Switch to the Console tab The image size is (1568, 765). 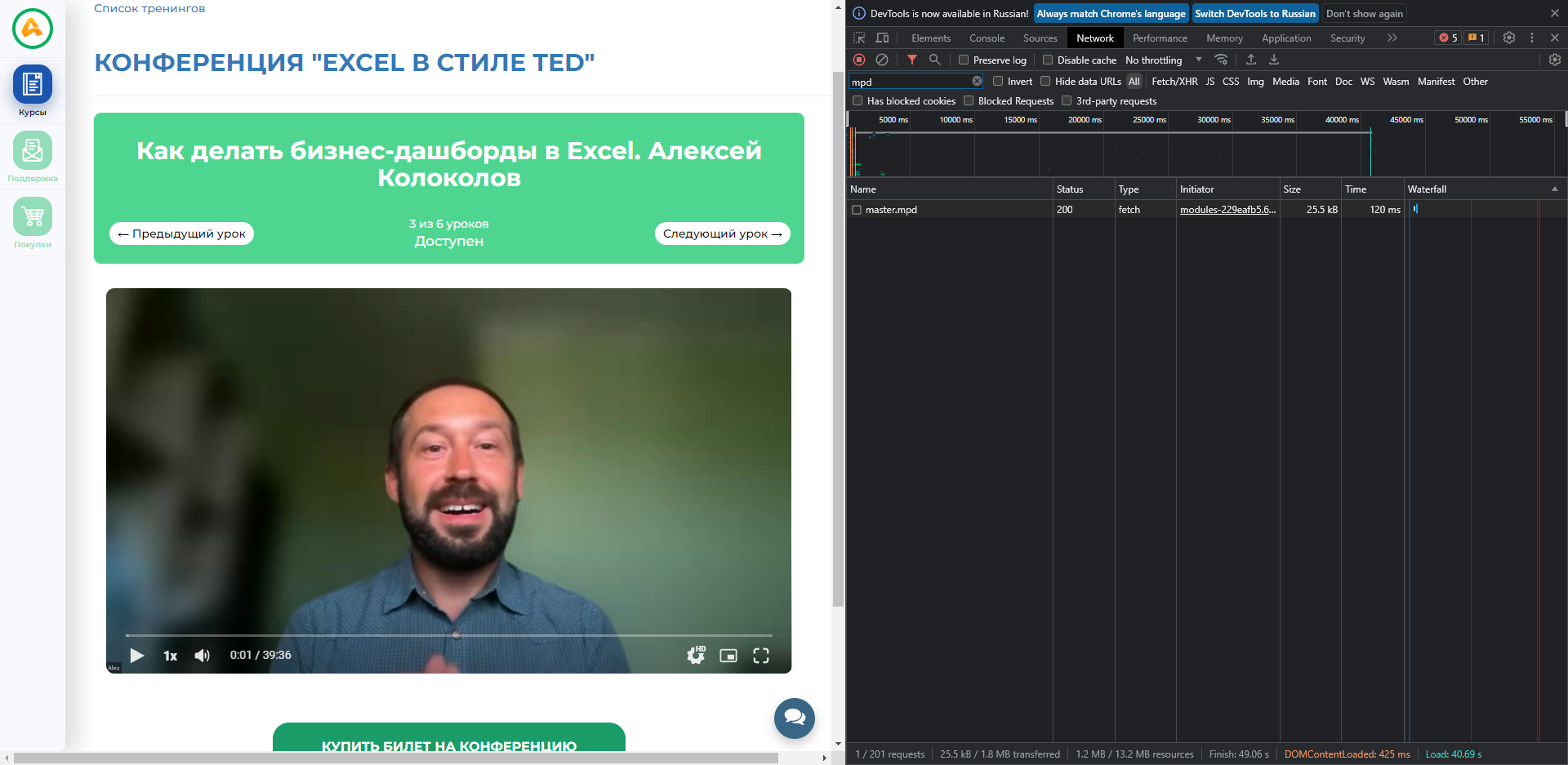tap(987, 38)
